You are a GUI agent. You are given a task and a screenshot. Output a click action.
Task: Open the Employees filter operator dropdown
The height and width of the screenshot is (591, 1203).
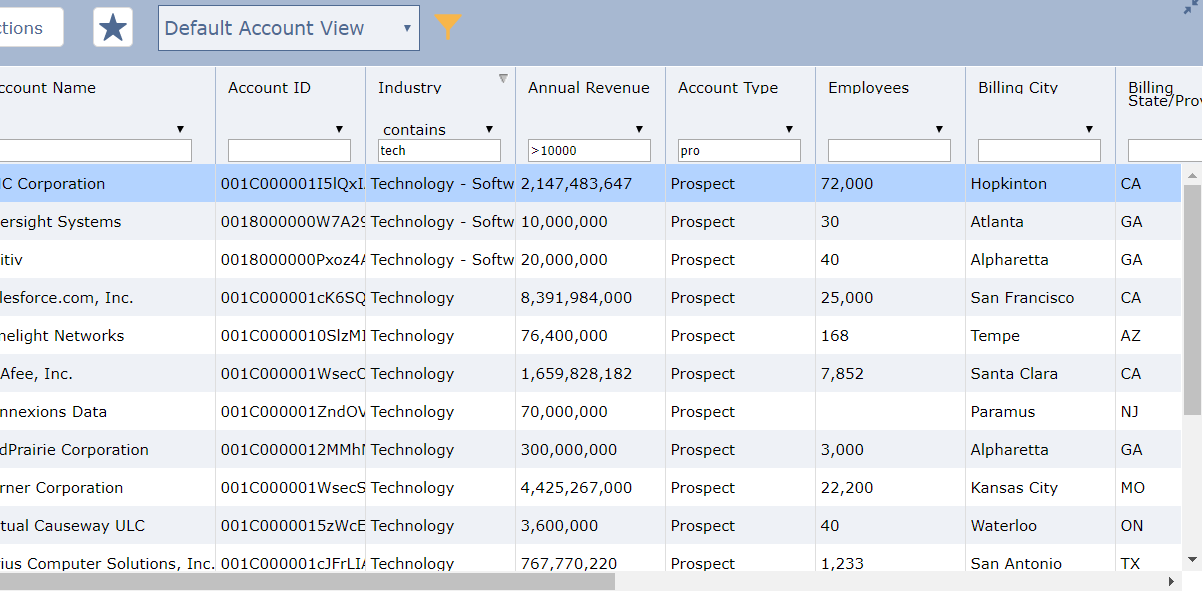pos(939,128)
